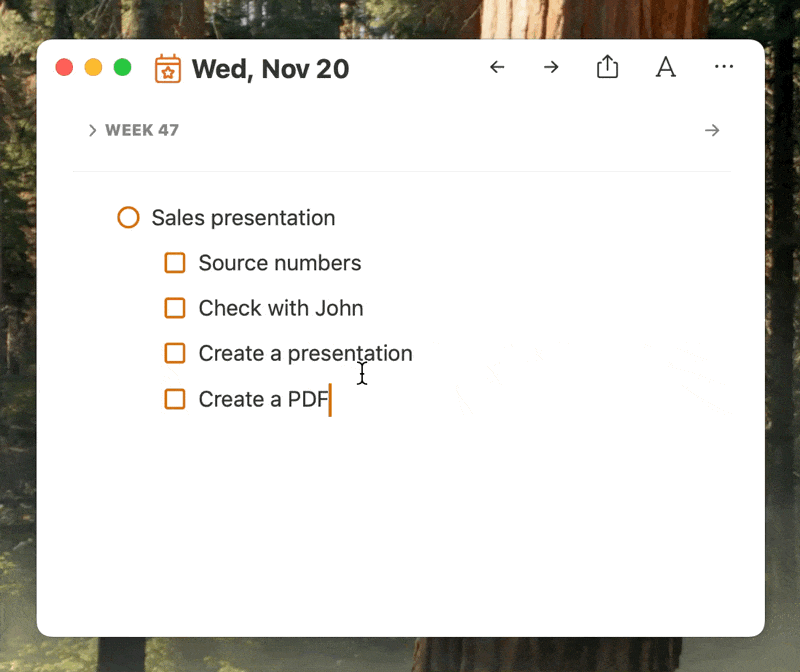Go forward to the next note
Image resolution: width=800 pixels, height=672 pixels.
tap(551, 67)
